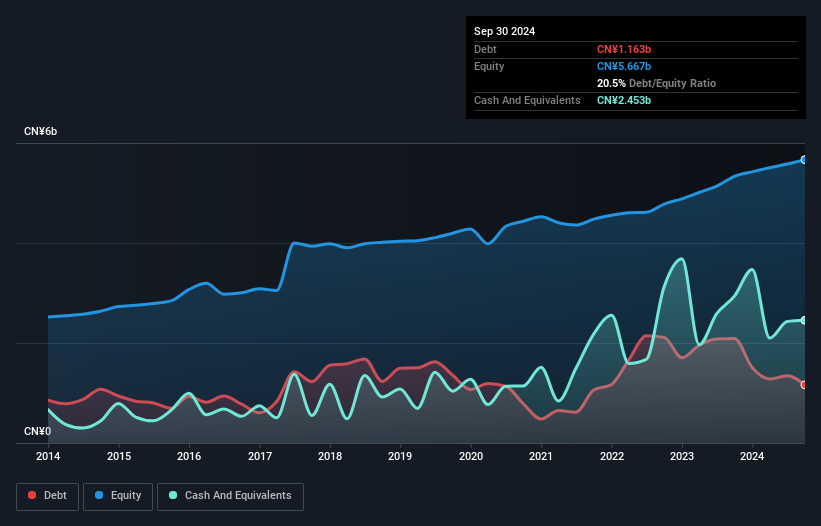Click the Equity row label in tooltip
This screenshot has height=526, width=821.
(489, 66)
